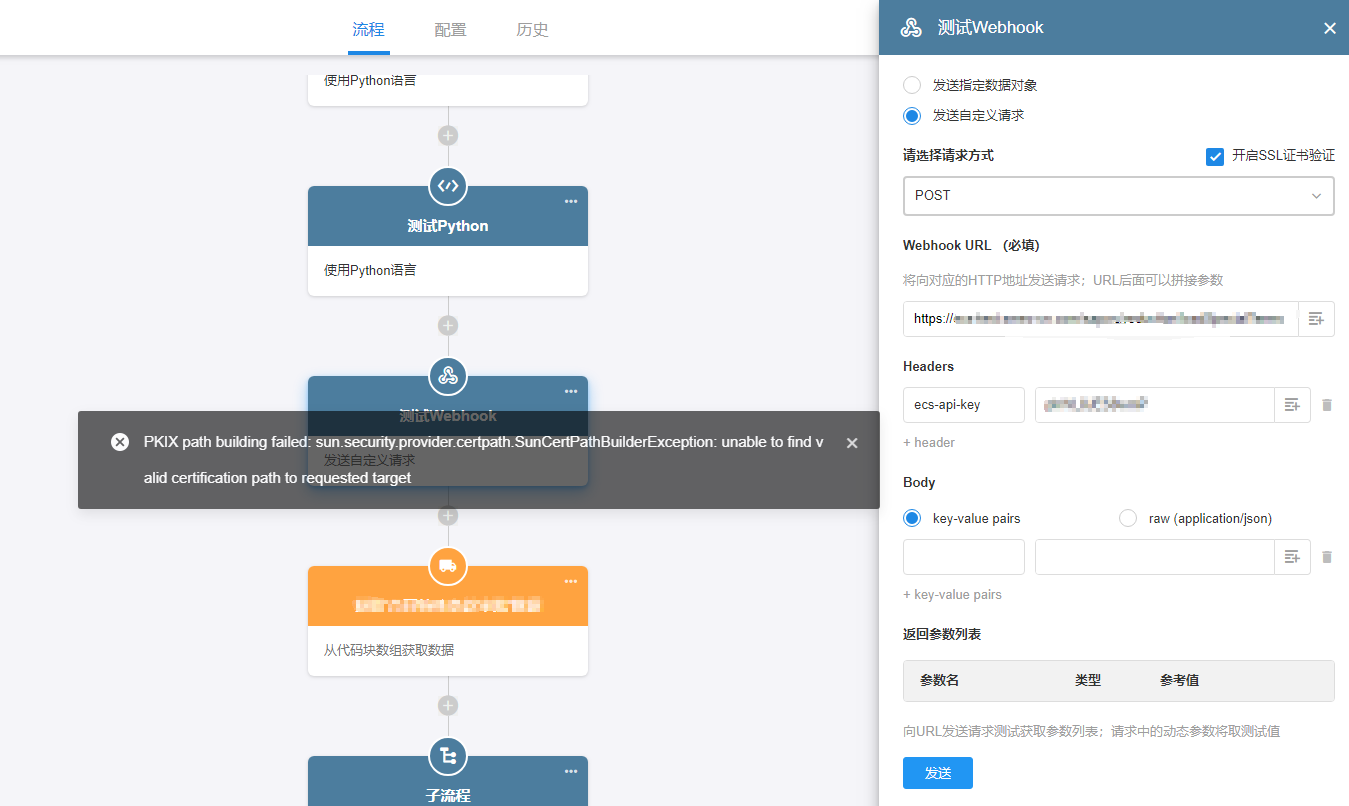Choose raw (application/json) body format
Image resolution: width=1349 pixels, height=806 pixels.
click(x=1128, y=518)
